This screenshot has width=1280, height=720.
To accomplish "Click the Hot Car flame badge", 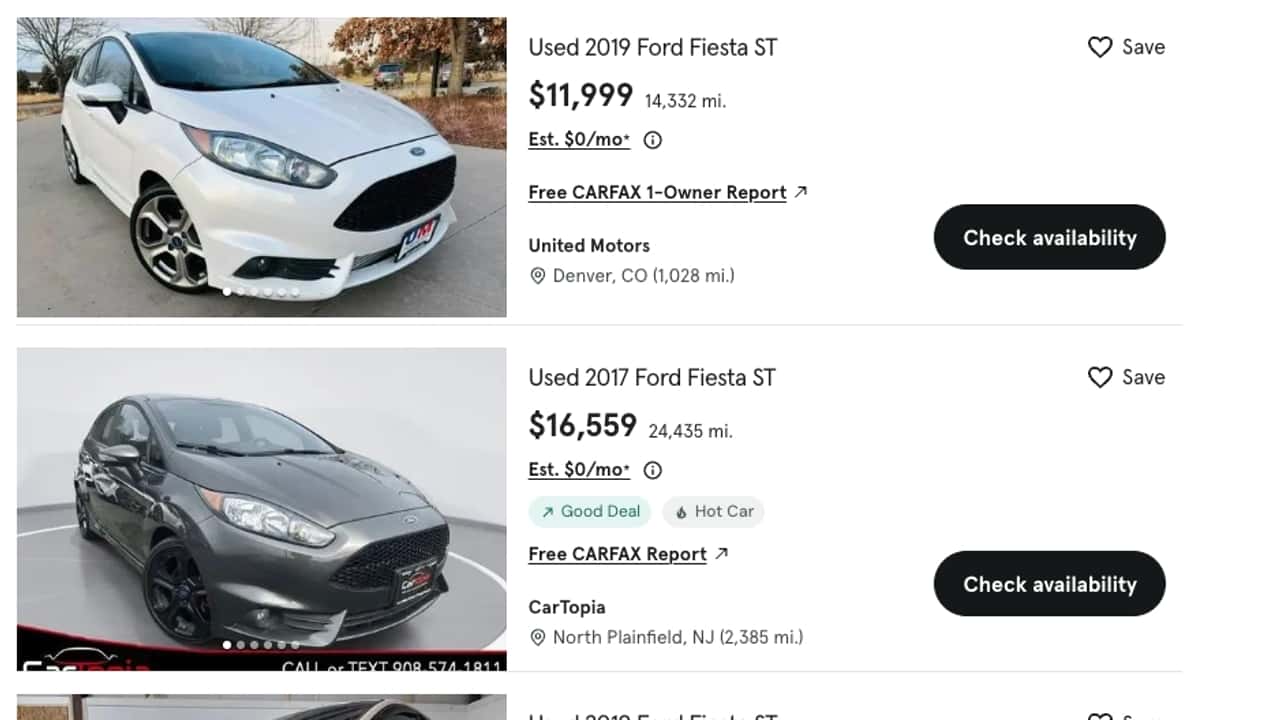I will tap(680, 511).
